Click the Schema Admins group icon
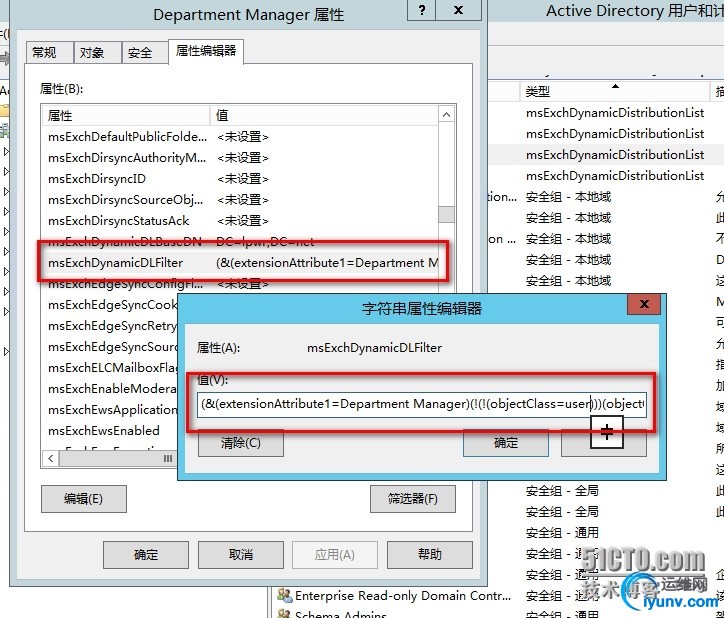Screen dimensions: 724x618 click(284, 613)
